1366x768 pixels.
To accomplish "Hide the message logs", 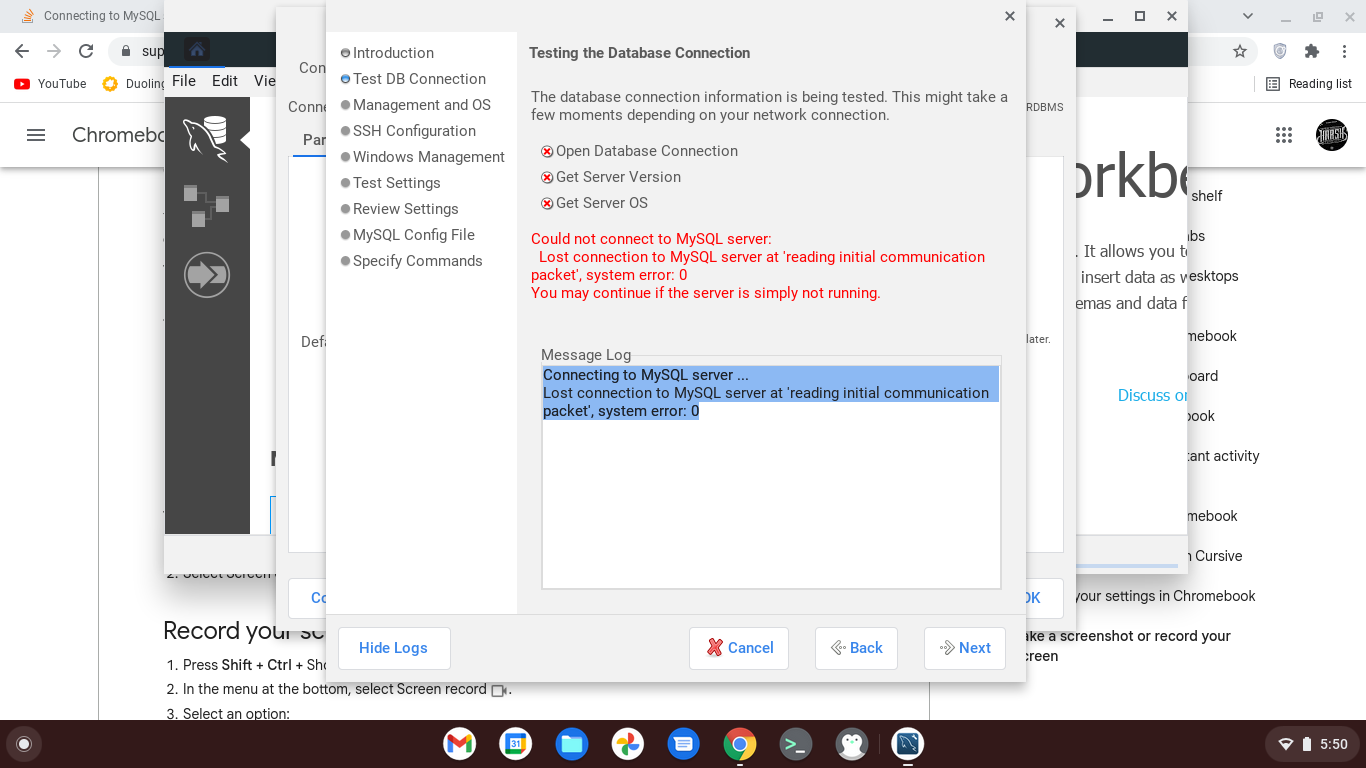I will [x=394, y=648].
